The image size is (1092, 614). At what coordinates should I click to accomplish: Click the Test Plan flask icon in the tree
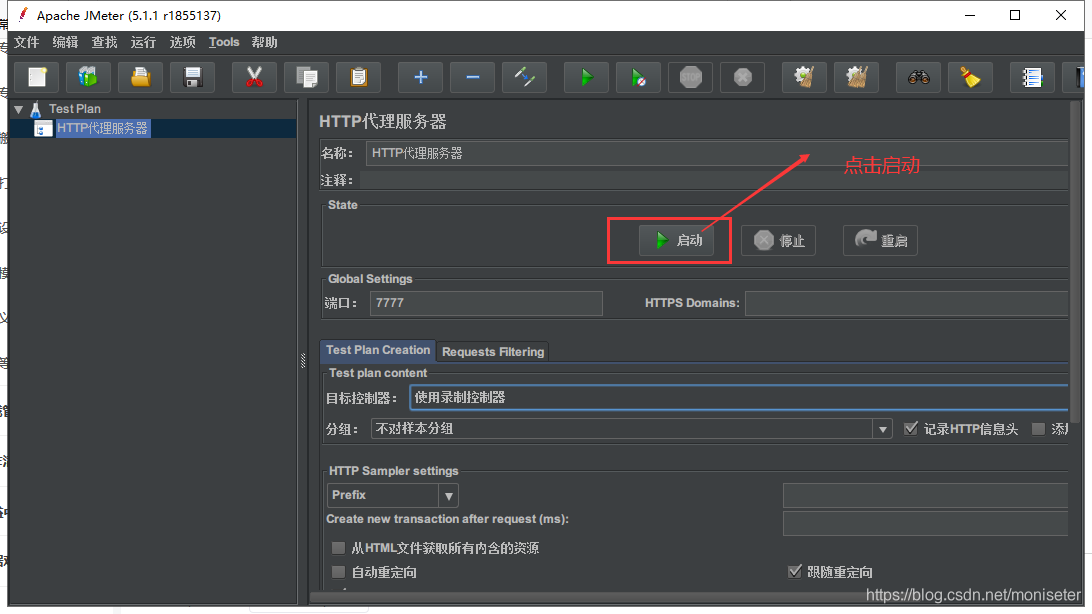[x=36, y=109]
